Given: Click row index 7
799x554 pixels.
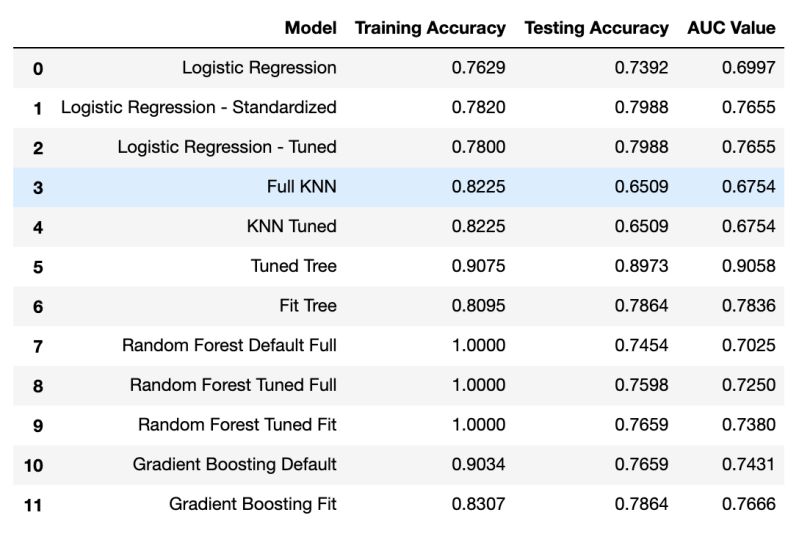Looking at the screenshot, I should click(x=38, y=346).
